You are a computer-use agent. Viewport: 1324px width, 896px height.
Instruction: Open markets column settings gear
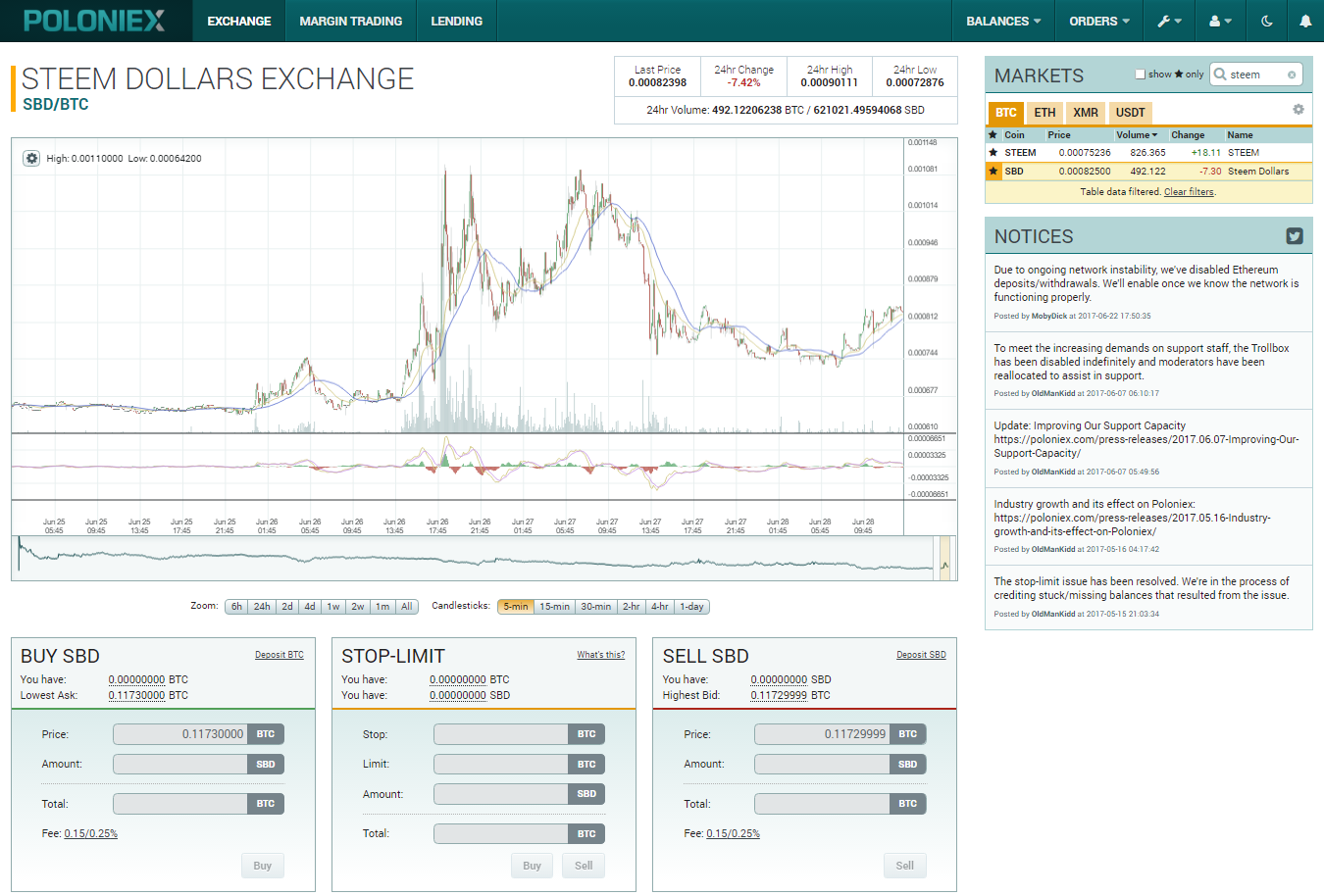(1299, 110)
